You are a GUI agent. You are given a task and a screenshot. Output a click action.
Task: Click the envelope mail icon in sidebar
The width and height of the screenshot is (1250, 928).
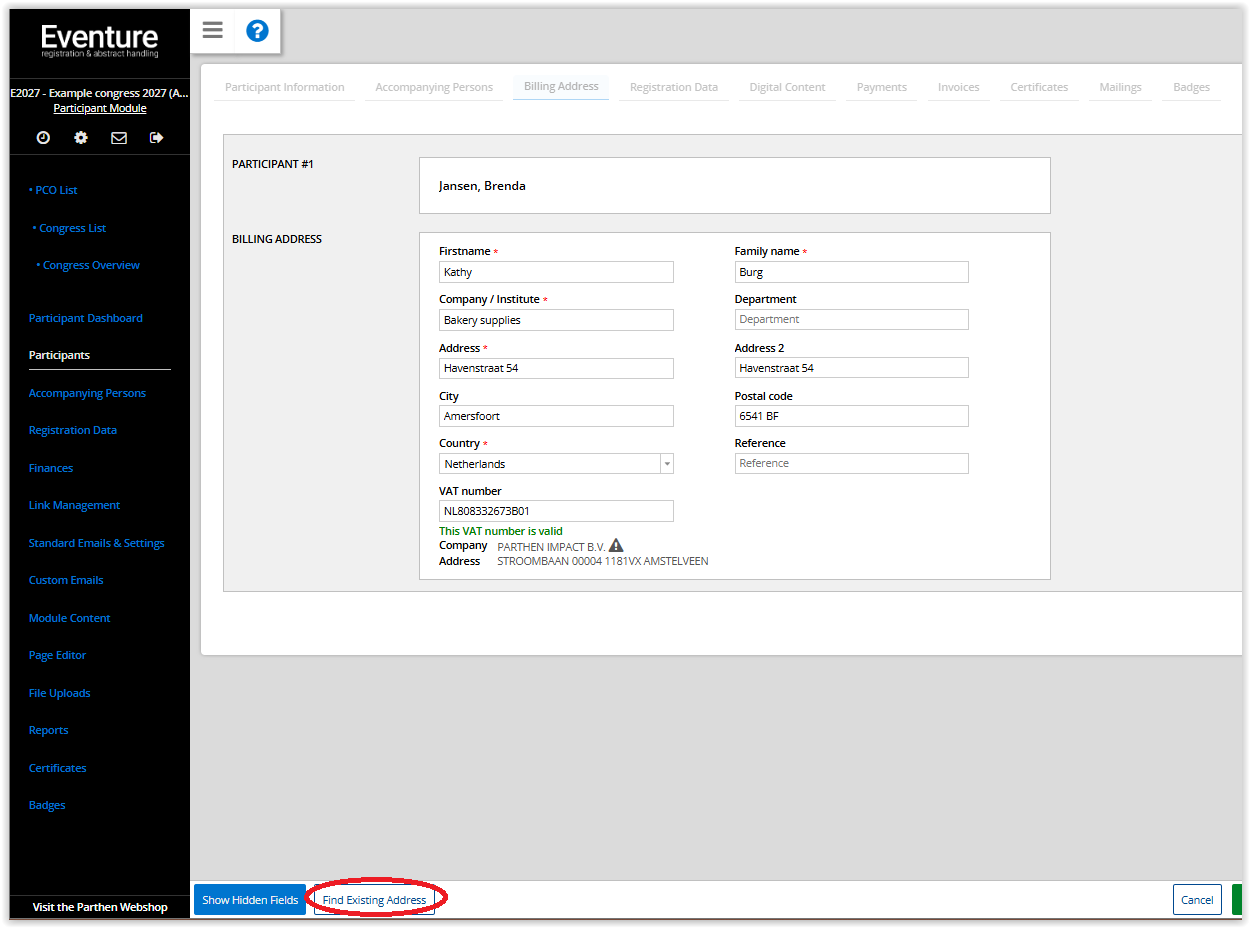pyautogui.click(x=119, y=138)
